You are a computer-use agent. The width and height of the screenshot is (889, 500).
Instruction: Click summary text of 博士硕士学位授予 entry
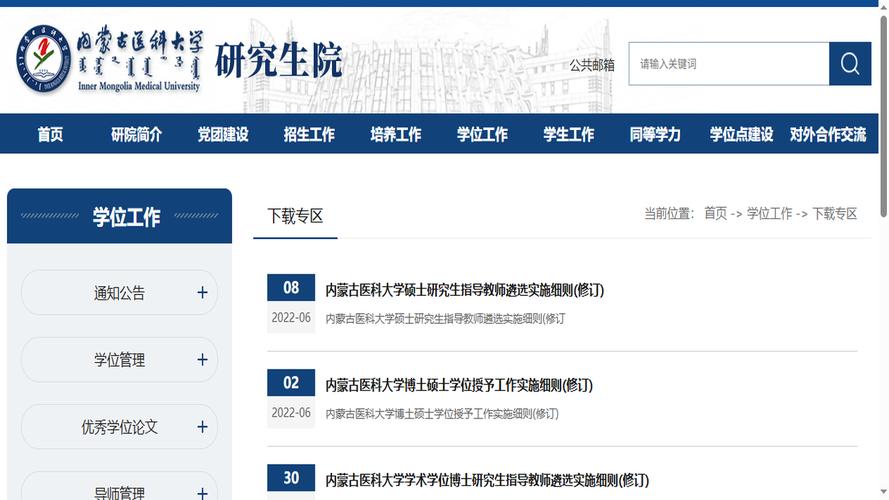[442, 414]
